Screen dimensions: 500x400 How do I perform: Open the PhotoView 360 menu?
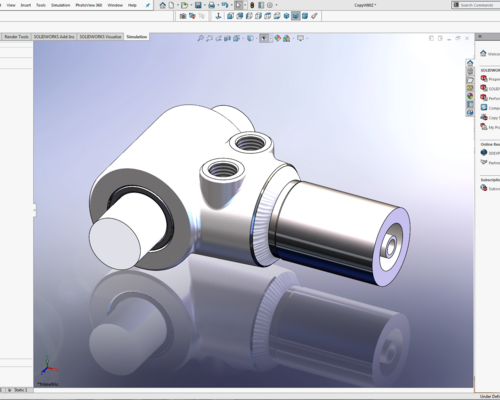89,5
